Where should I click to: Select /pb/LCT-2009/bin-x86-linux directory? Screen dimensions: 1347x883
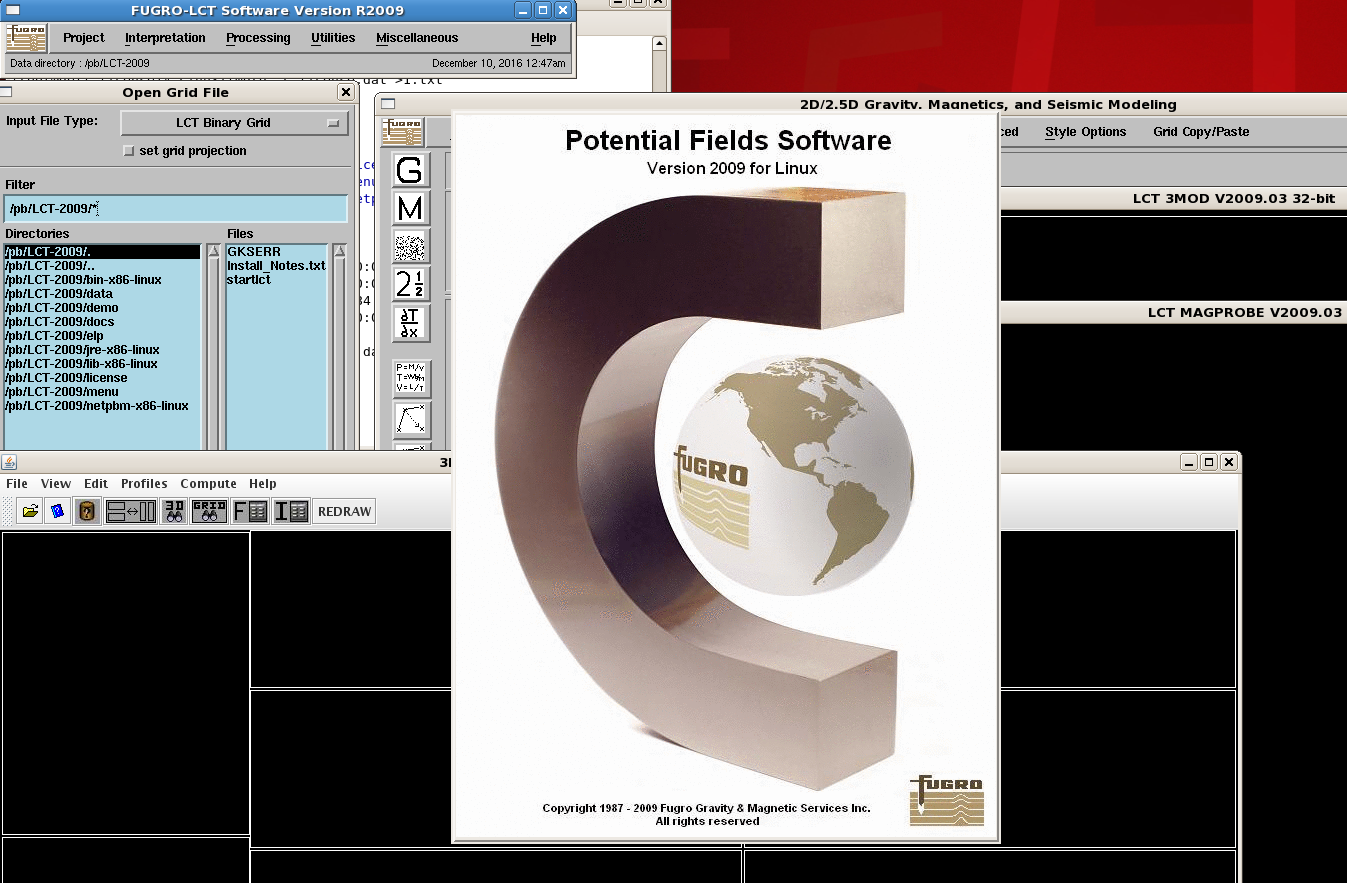coord(102,280)
